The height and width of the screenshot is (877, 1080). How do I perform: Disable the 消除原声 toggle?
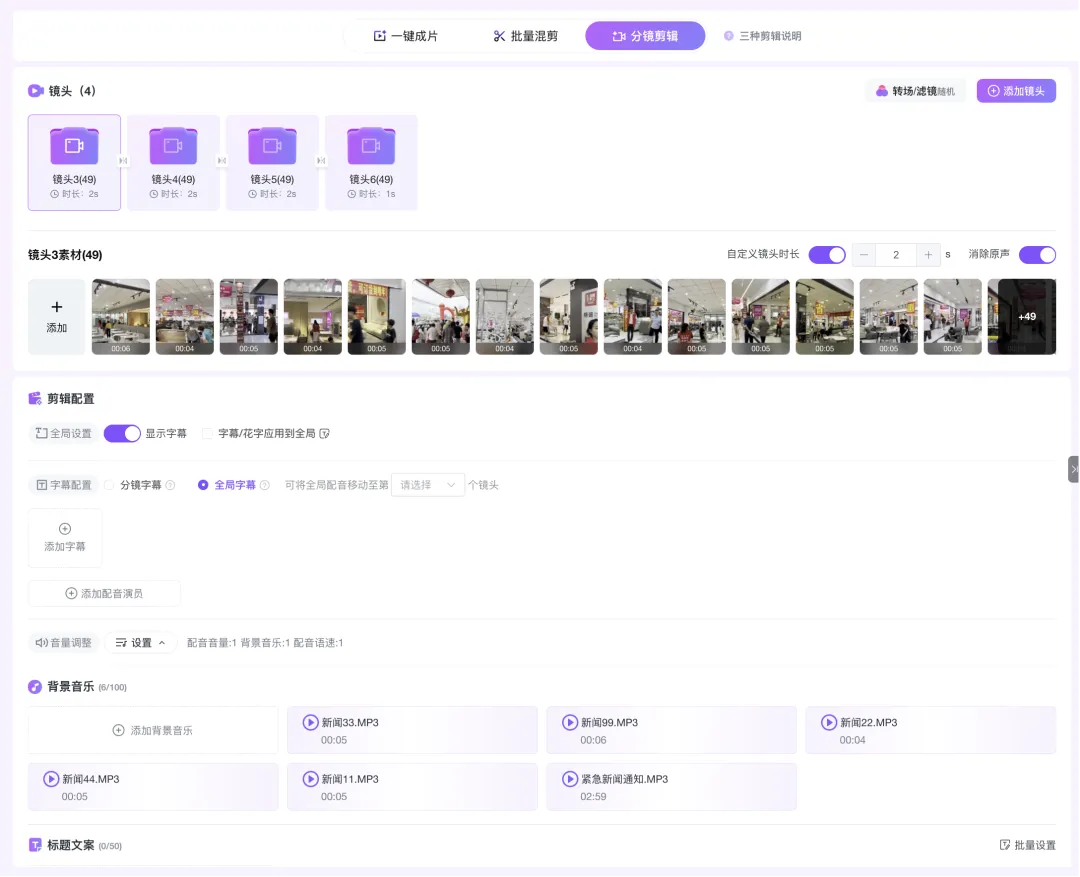(1037, 254)
